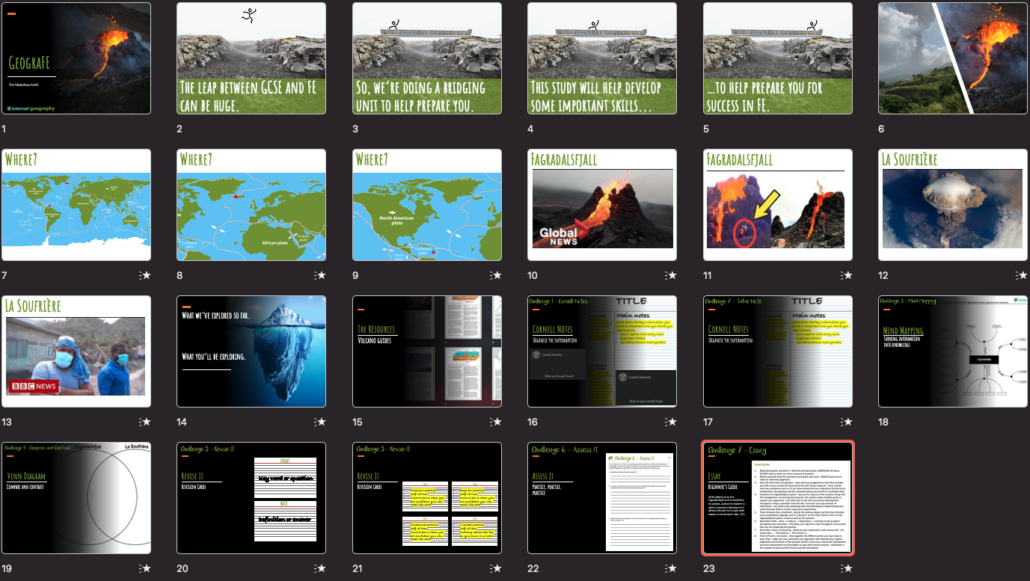Select the 'leap between GCSE and FE' slide
Screen dimensions: 1030x581
(x=251, y=58)
